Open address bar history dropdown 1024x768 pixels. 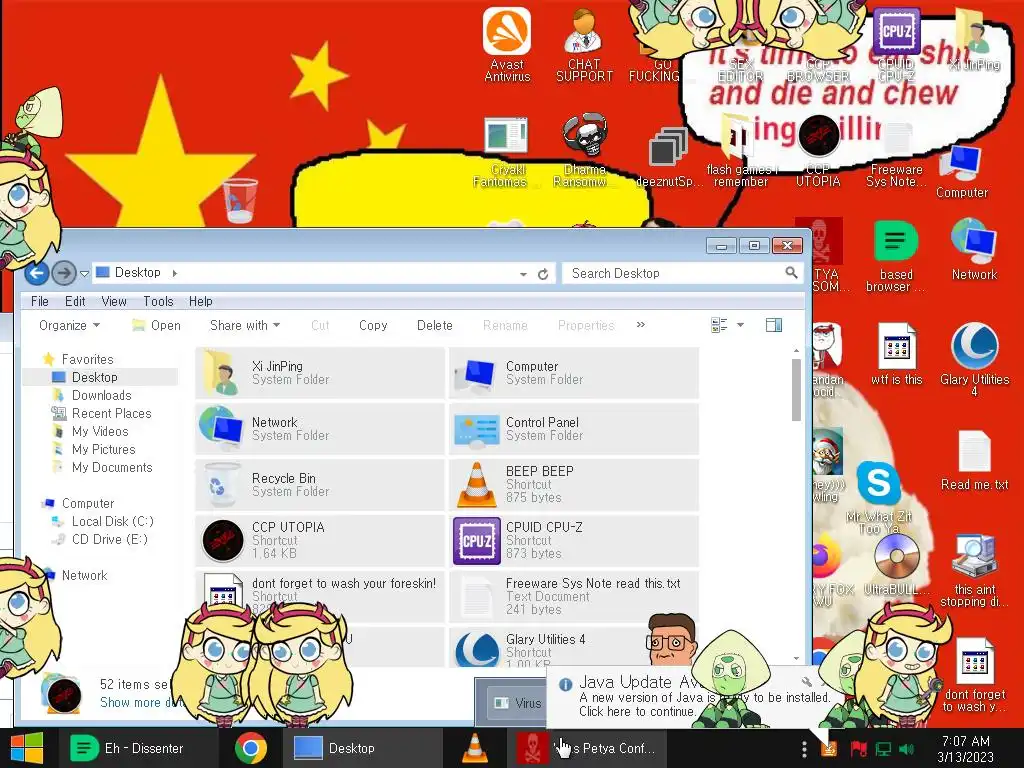(523, 274)
